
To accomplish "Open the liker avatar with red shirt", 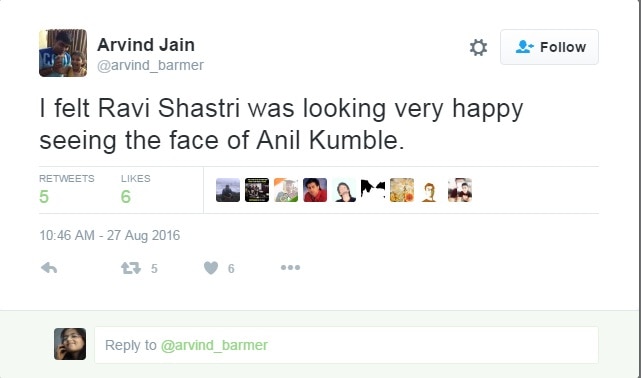I will tap(315, 190).
